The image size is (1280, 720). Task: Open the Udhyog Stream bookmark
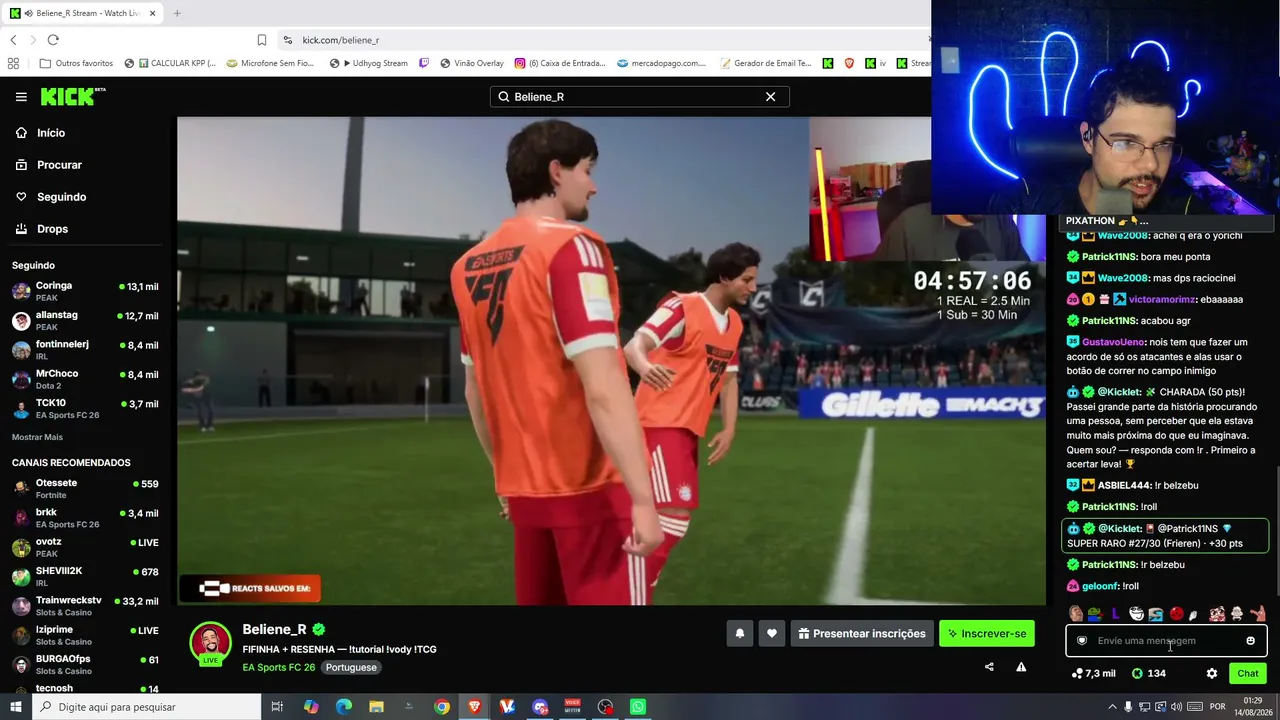[369, 63]
